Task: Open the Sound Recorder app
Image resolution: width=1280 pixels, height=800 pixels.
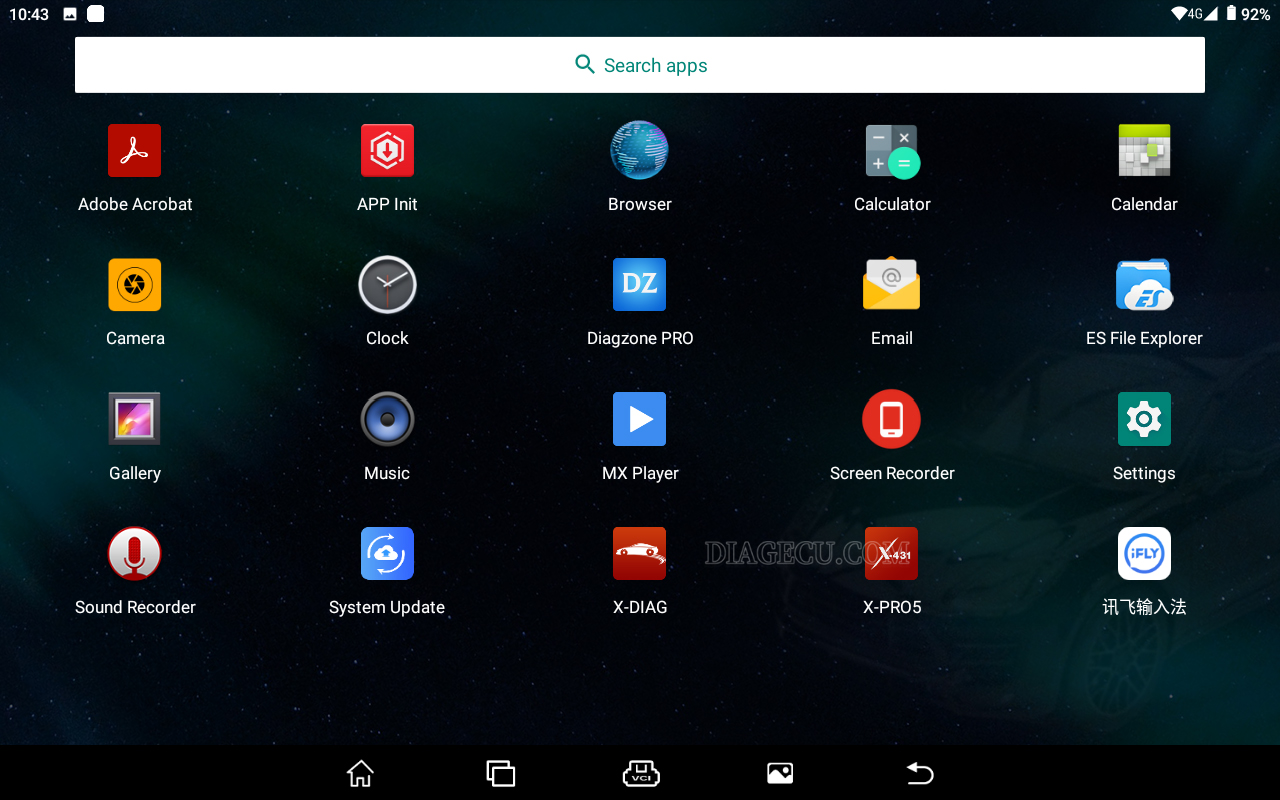Action: pyautogui.click(x=135, y=554)
